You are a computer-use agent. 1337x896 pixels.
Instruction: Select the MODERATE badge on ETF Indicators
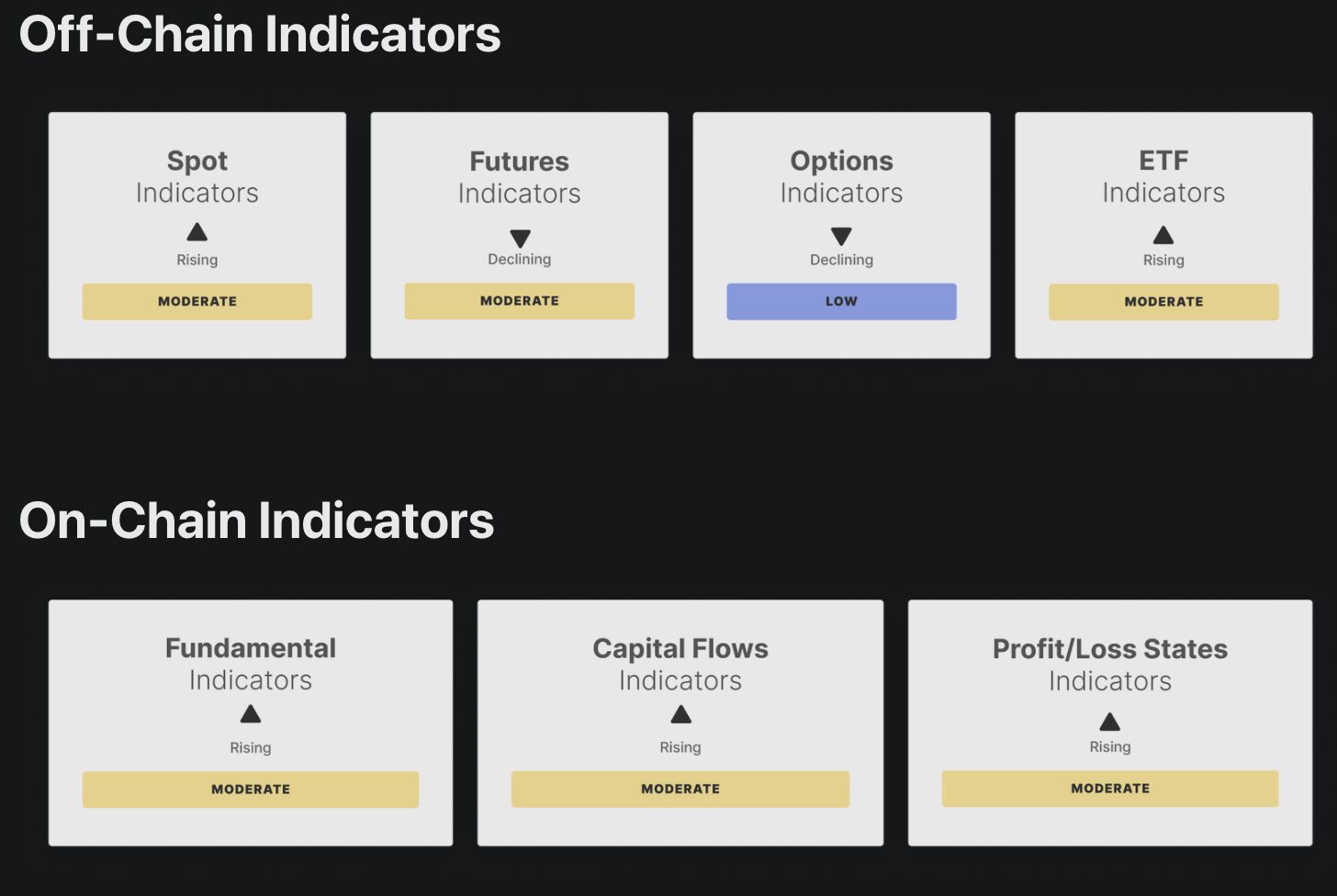[x=1163, y=302]
